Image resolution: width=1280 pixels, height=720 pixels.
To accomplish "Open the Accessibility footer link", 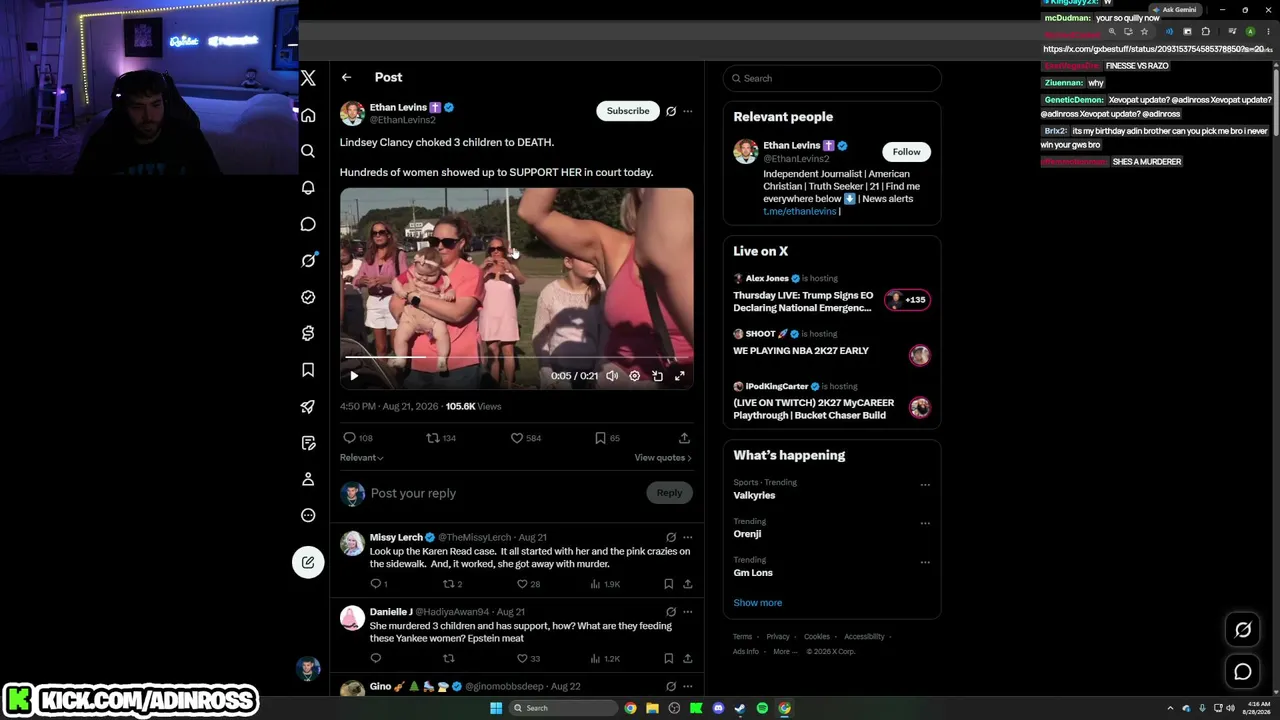I will (864, 637).
